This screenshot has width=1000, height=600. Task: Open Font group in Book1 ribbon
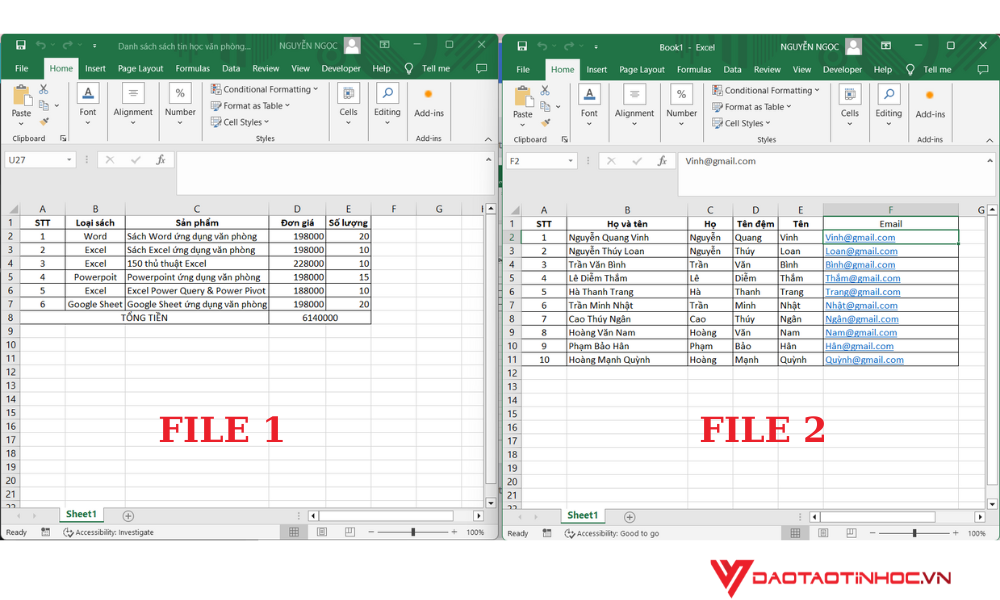pos(589,104)
